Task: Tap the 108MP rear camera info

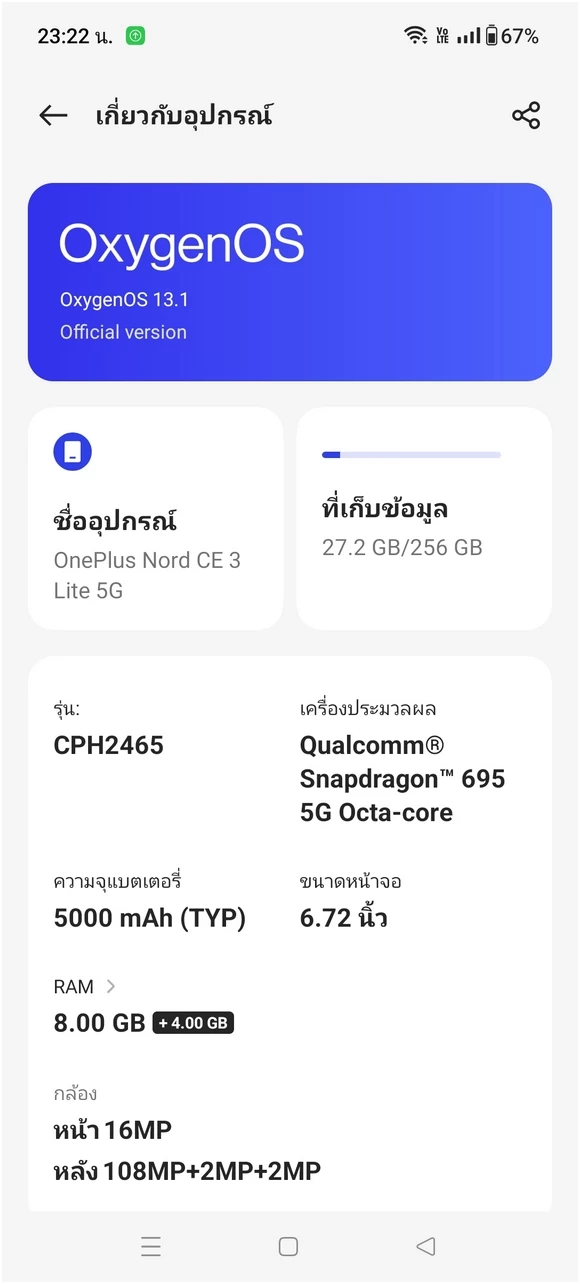Action: click(187, 1171)
